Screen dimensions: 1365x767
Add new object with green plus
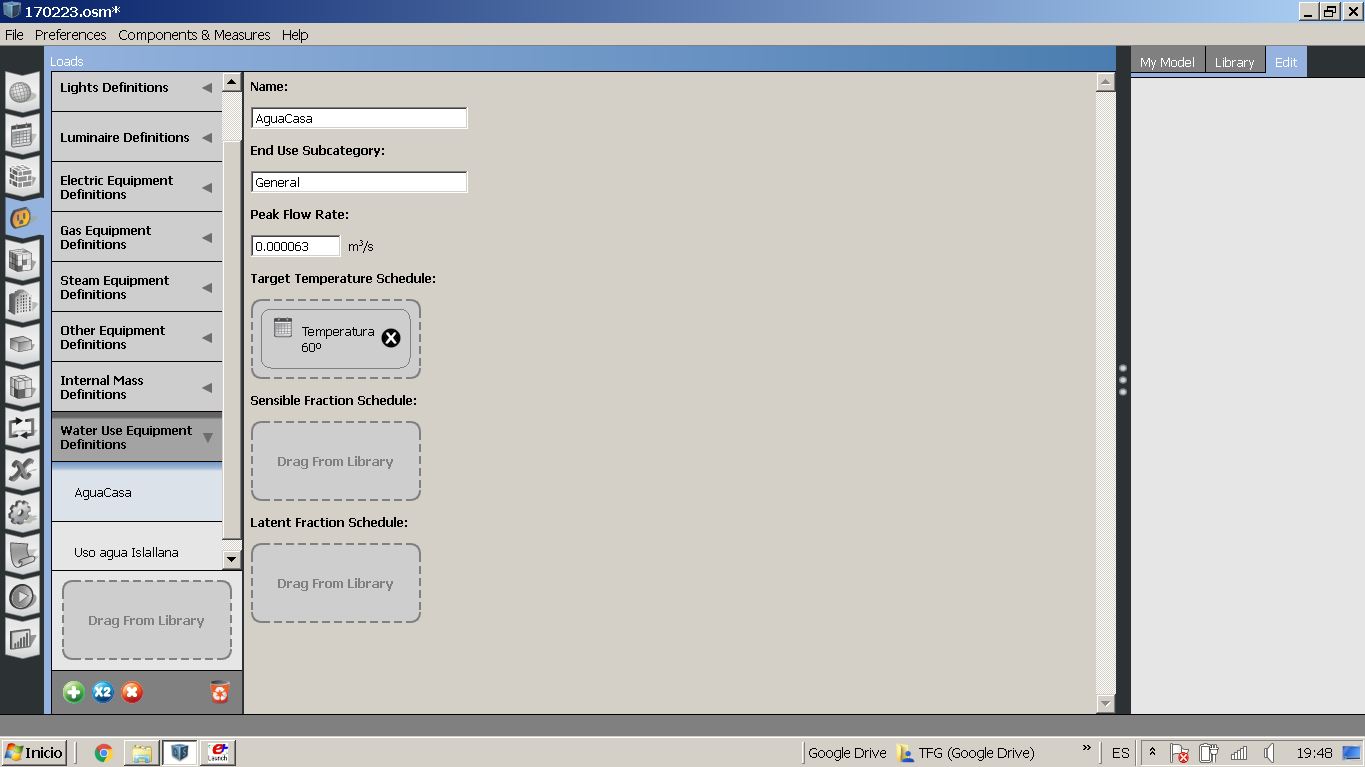click(73, 692)
